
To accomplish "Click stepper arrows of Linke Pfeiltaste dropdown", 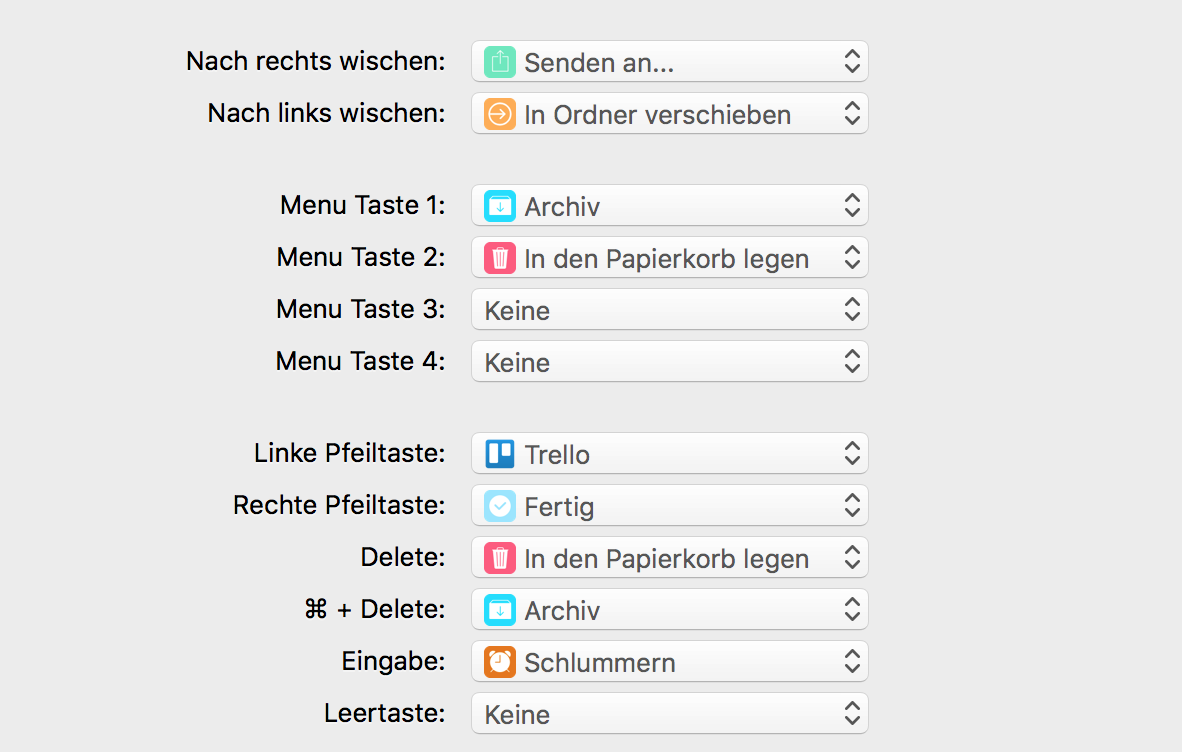I will tap(852, 454).
